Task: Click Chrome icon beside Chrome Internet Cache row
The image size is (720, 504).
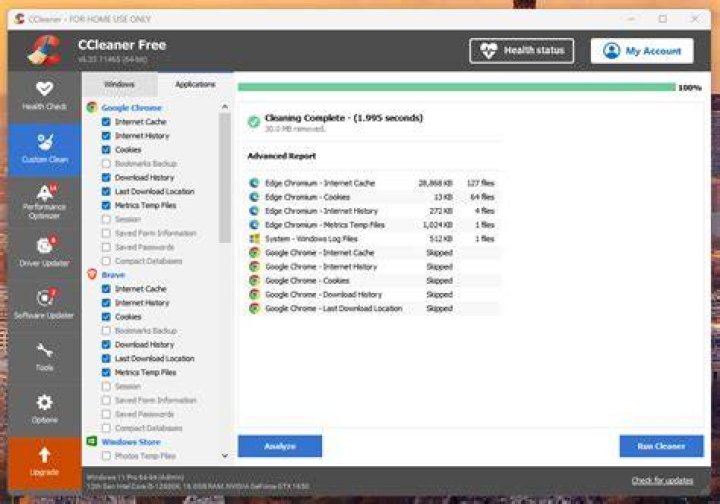Action: click(x=254, y=252)
